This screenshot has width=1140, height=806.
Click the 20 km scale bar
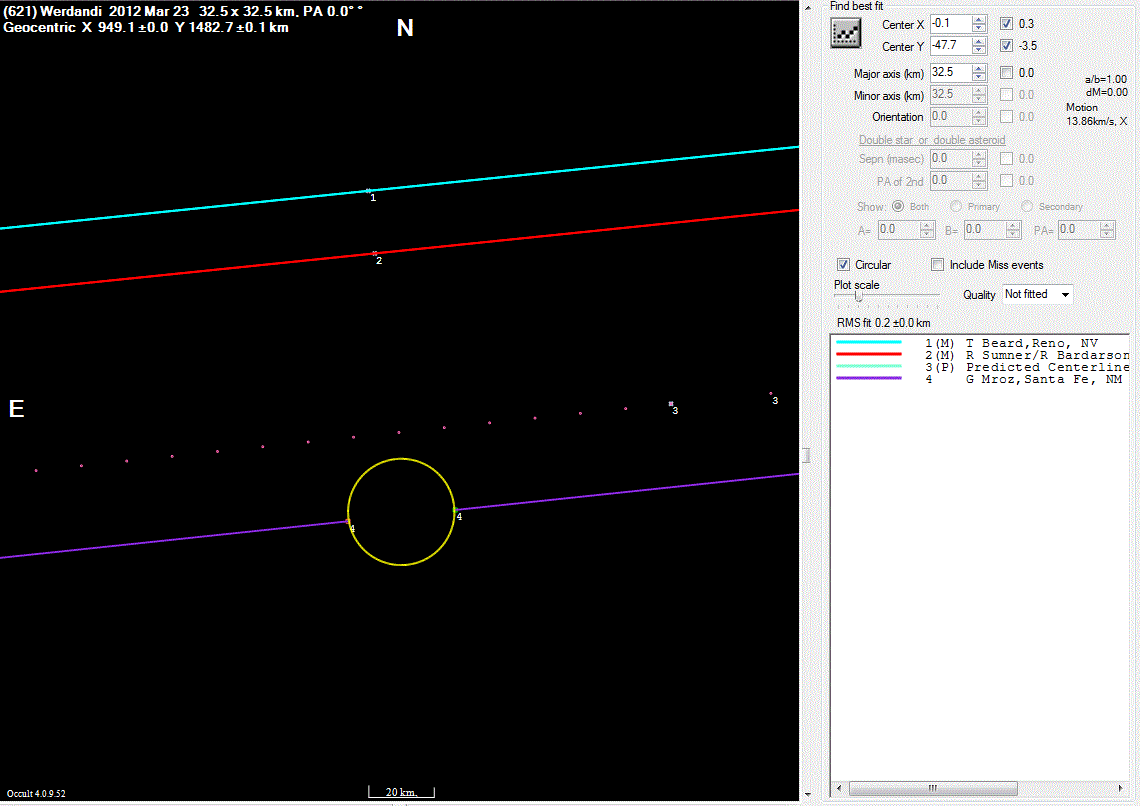coord(401,791)
